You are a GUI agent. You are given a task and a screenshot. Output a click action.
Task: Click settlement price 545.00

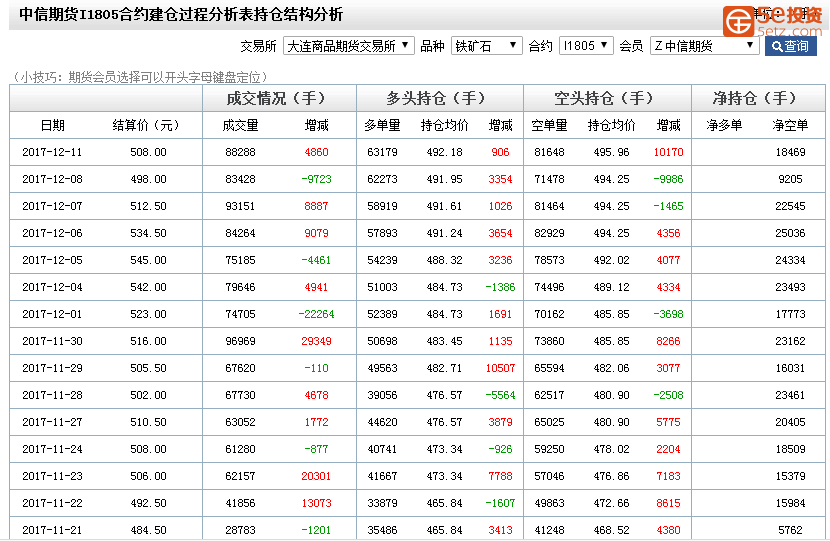pyautogui.click(x=148, y=260)
